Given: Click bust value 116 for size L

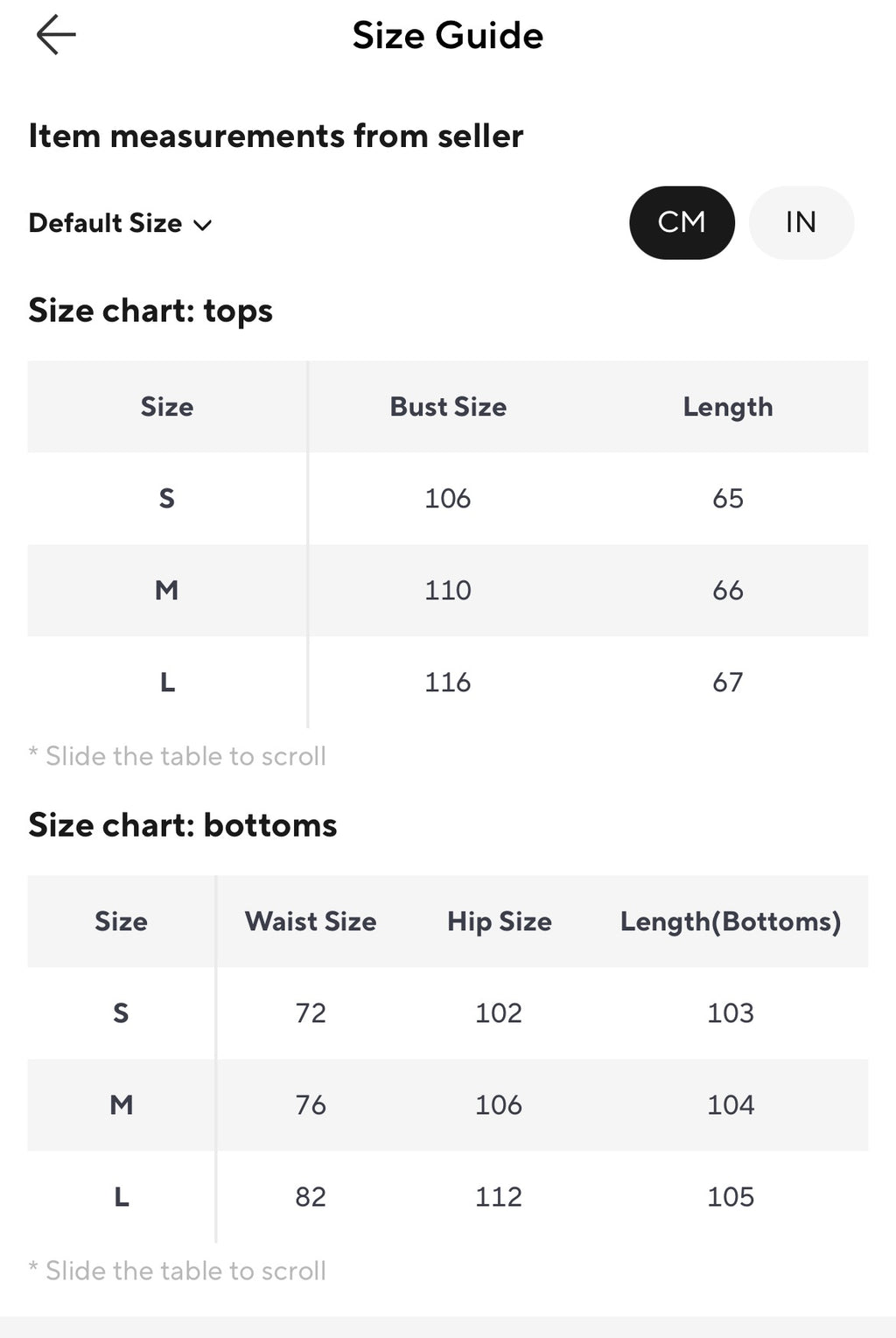Looking at the screenshot, I should 448,683.
